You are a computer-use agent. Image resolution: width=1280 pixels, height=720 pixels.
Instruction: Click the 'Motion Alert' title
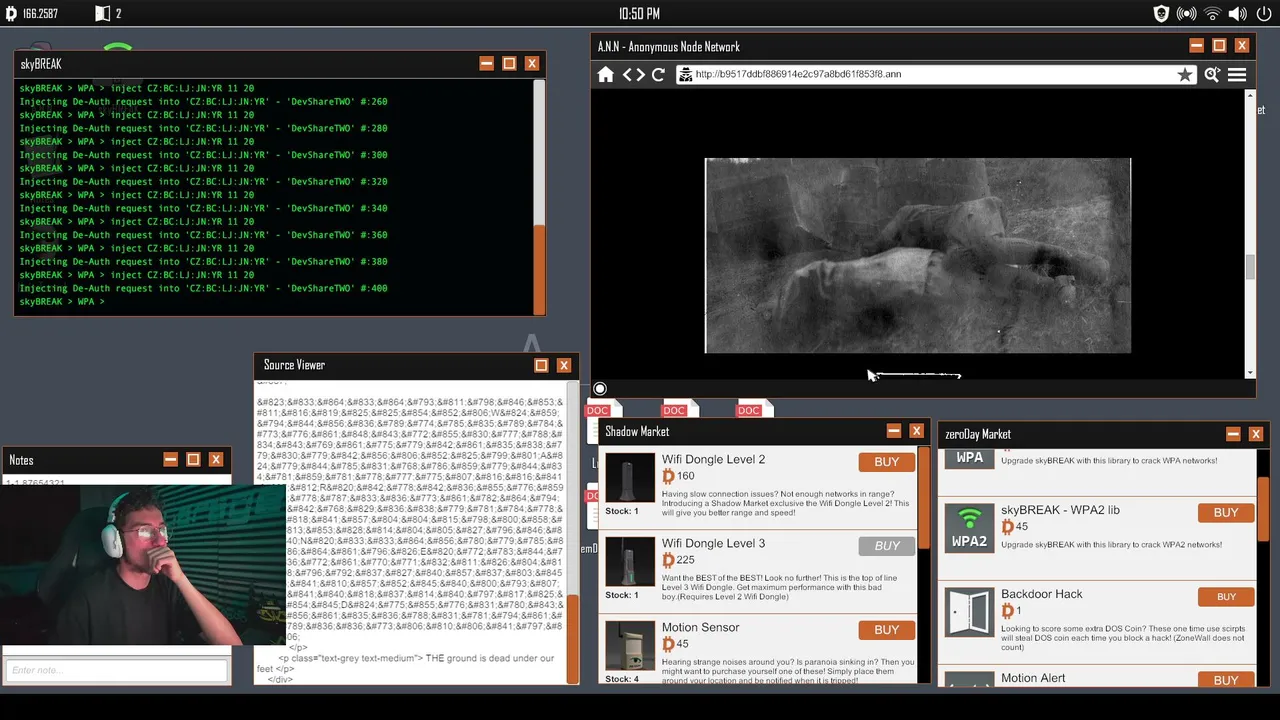click(x=1033, y=678)
